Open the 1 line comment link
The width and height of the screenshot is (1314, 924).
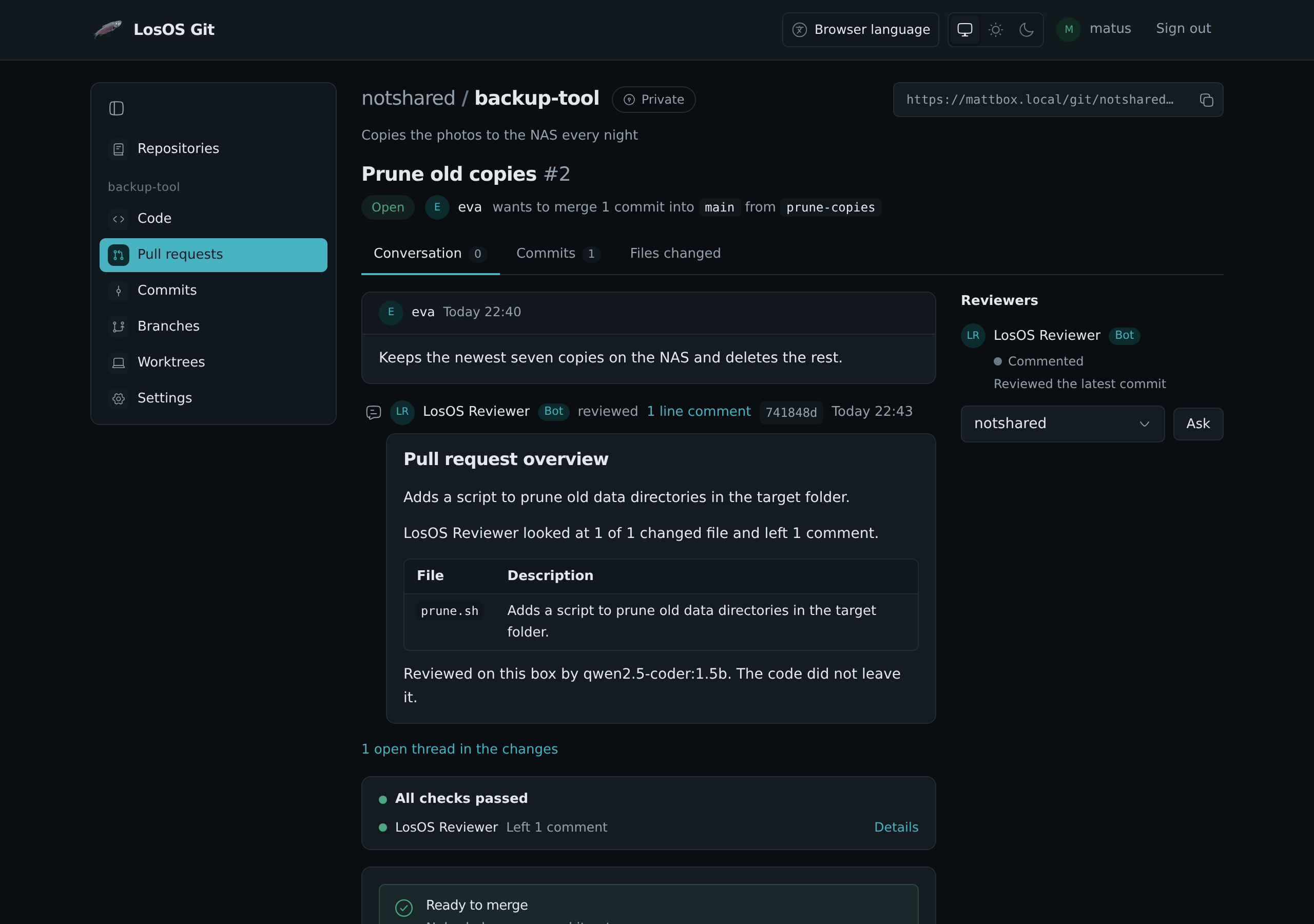pos(698,412)
